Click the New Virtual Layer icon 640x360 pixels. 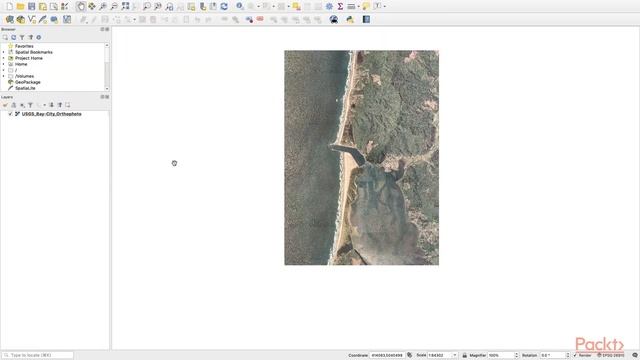pyautogui.click(x=67, y=19)
